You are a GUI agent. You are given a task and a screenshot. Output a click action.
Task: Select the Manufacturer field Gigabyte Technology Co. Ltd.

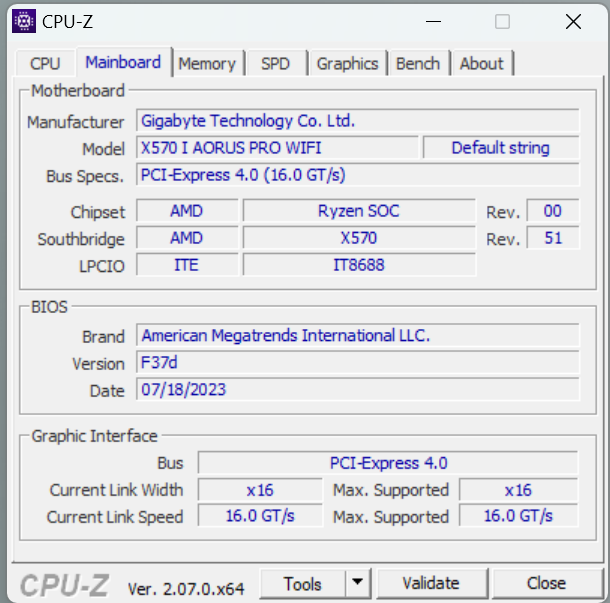click(x=358, y=121)
